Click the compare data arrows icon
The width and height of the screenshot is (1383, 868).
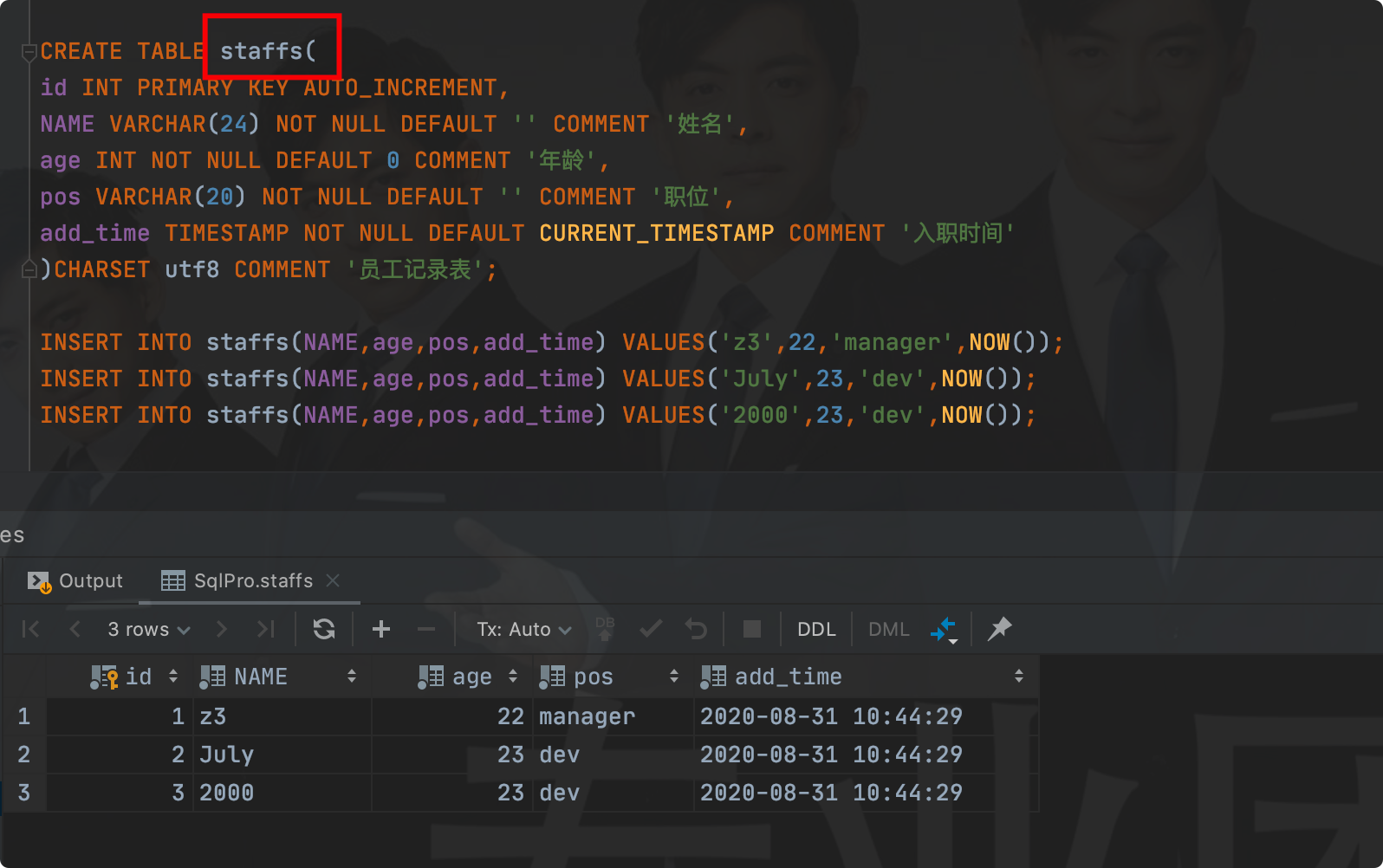point(944,630)
